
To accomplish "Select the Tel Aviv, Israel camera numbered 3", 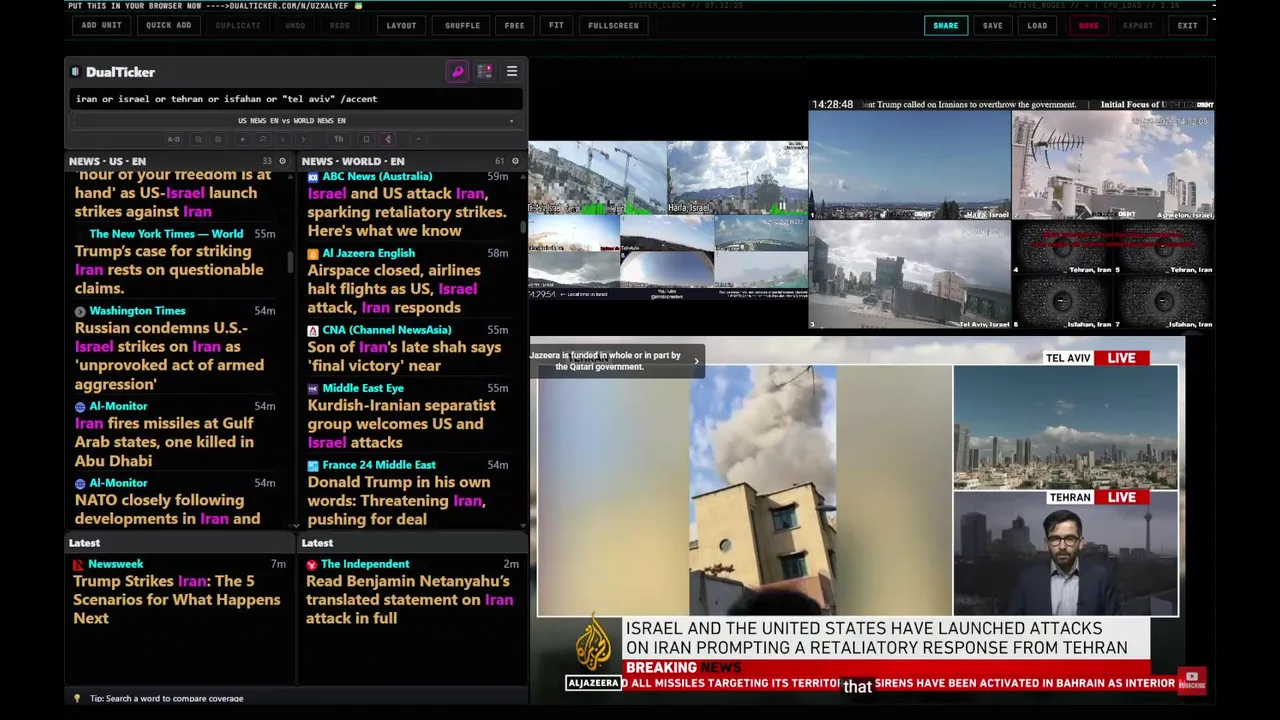I will pyautogui.click(x=909, y=275).
